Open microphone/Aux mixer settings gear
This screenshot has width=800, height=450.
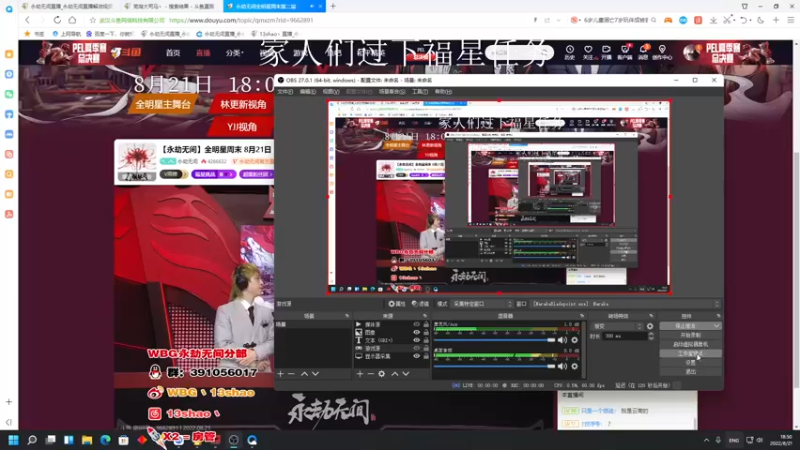pyautogui.click(x=574, y=340)
